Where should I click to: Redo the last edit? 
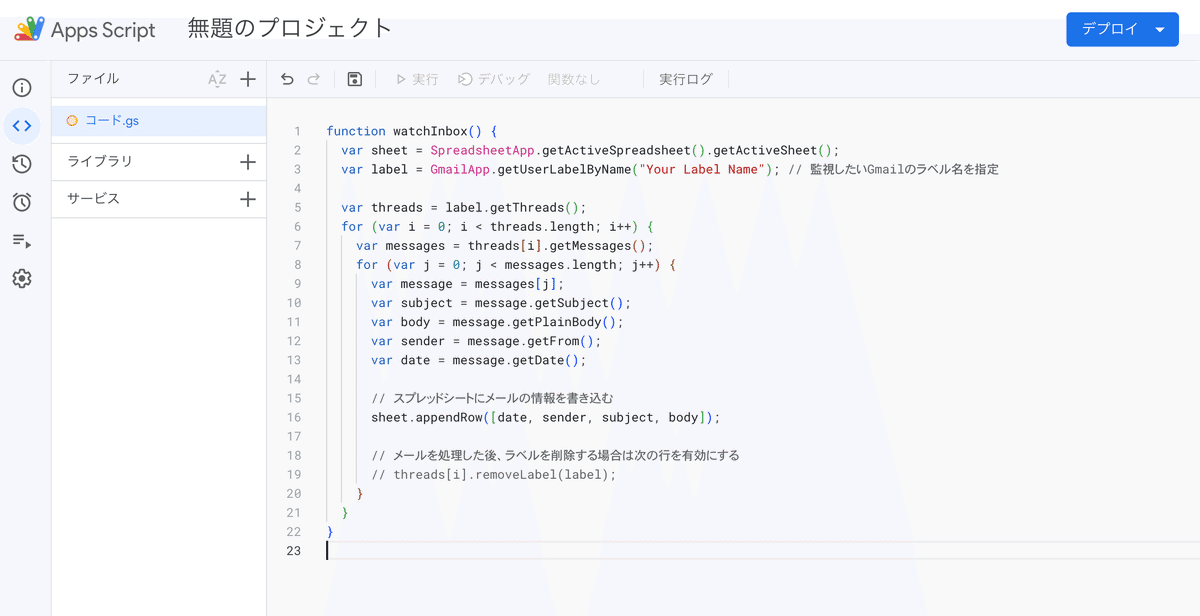(315, 78)
